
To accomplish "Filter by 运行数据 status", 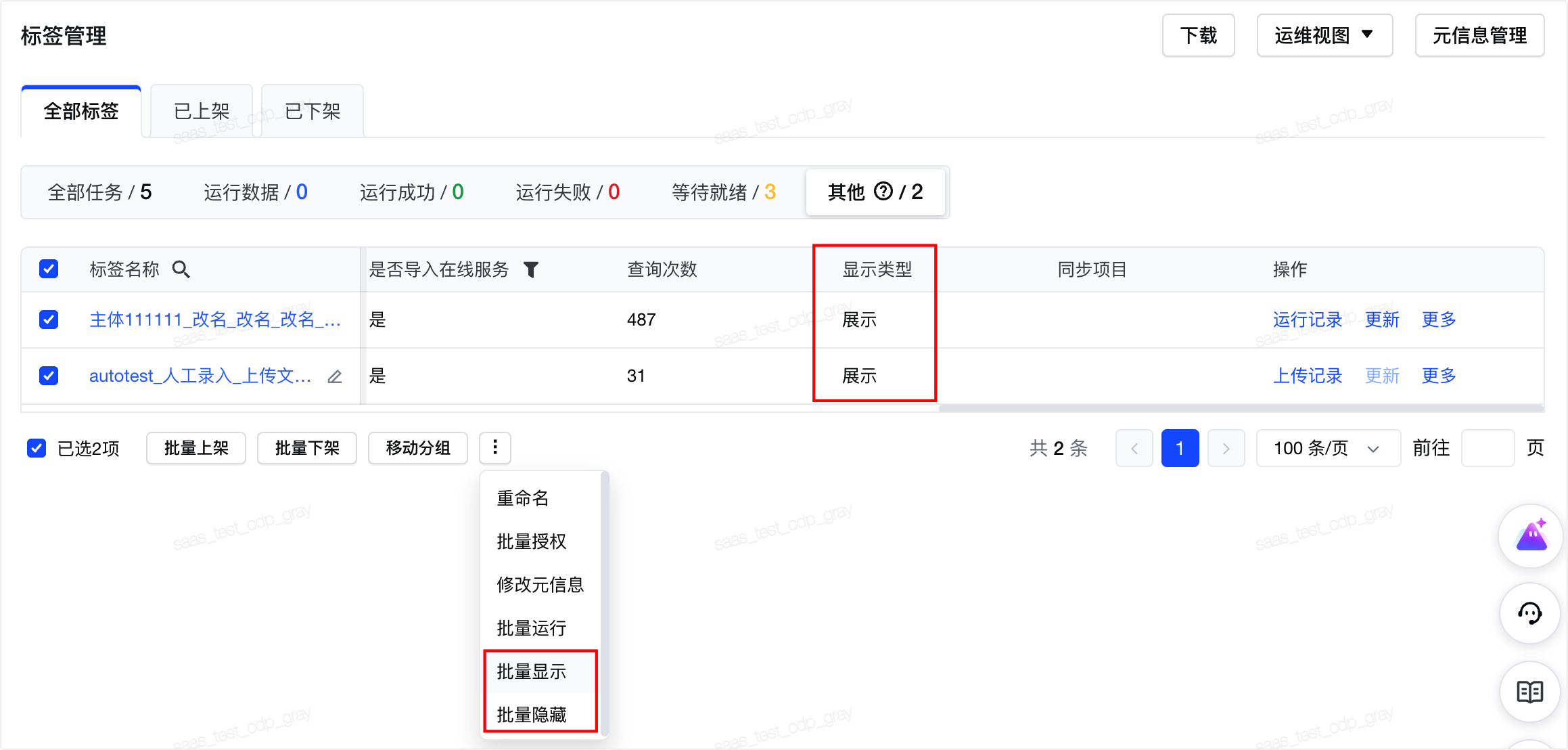I will click(x=256, y=192).
